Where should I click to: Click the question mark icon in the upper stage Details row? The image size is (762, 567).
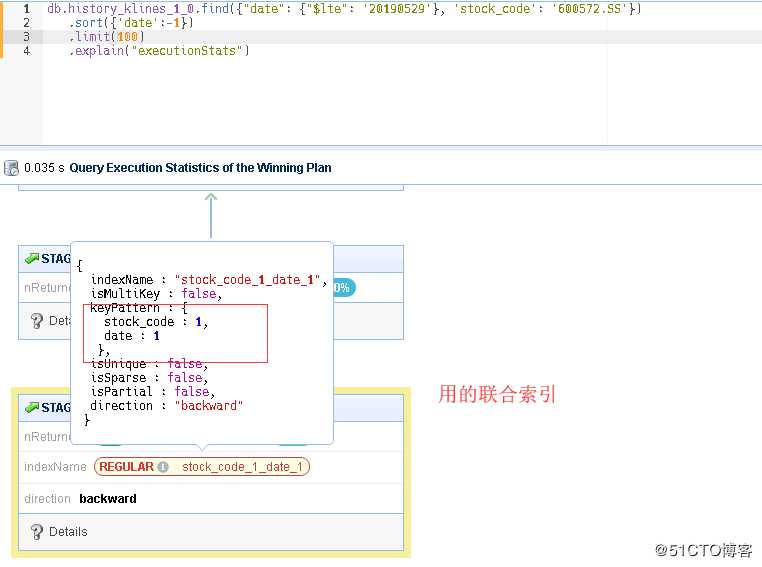pyautogui.click(x=36, y=321)
